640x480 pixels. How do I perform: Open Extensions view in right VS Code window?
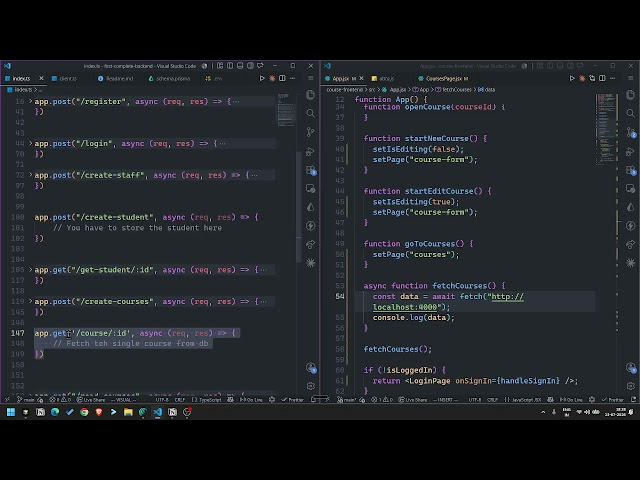[631, 170]
